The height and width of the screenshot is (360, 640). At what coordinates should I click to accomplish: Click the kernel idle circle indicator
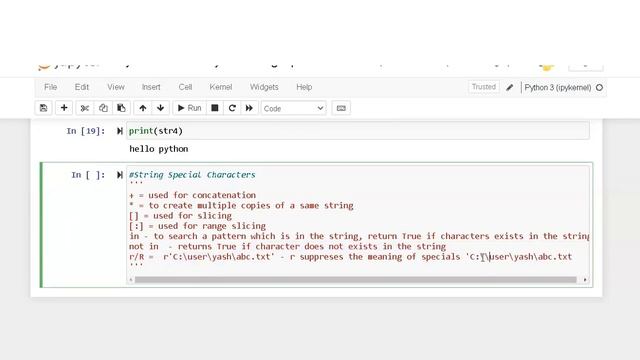(x=599, y=87)
